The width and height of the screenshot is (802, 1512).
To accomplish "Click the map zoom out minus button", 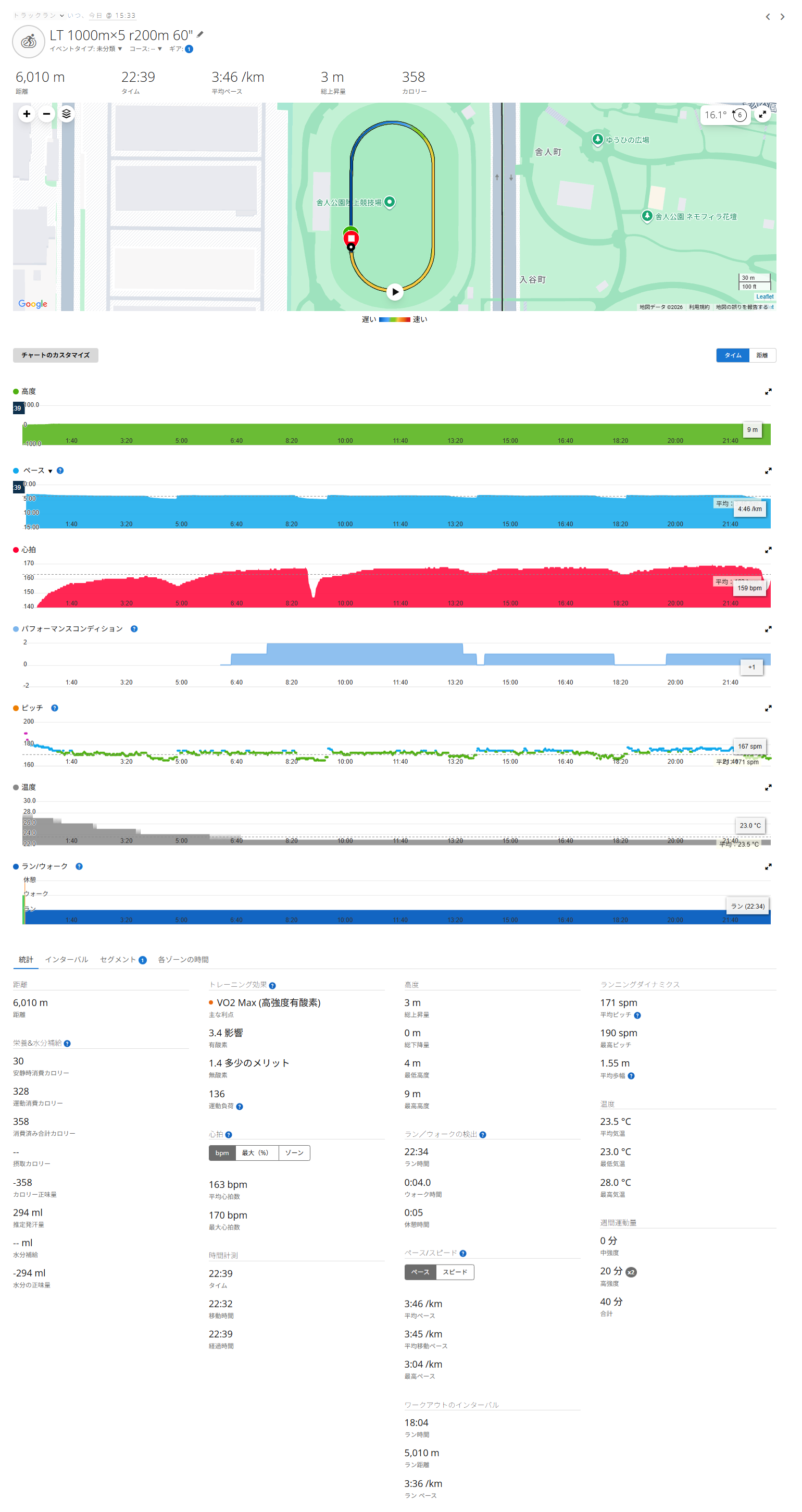I will (x=46, y=114).
